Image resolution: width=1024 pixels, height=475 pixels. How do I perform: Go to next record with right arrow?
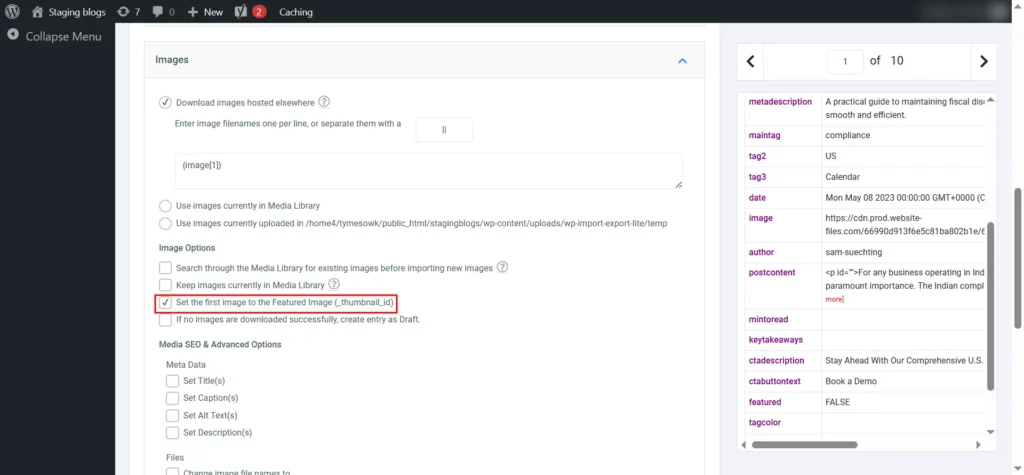(x=983, y=61)
